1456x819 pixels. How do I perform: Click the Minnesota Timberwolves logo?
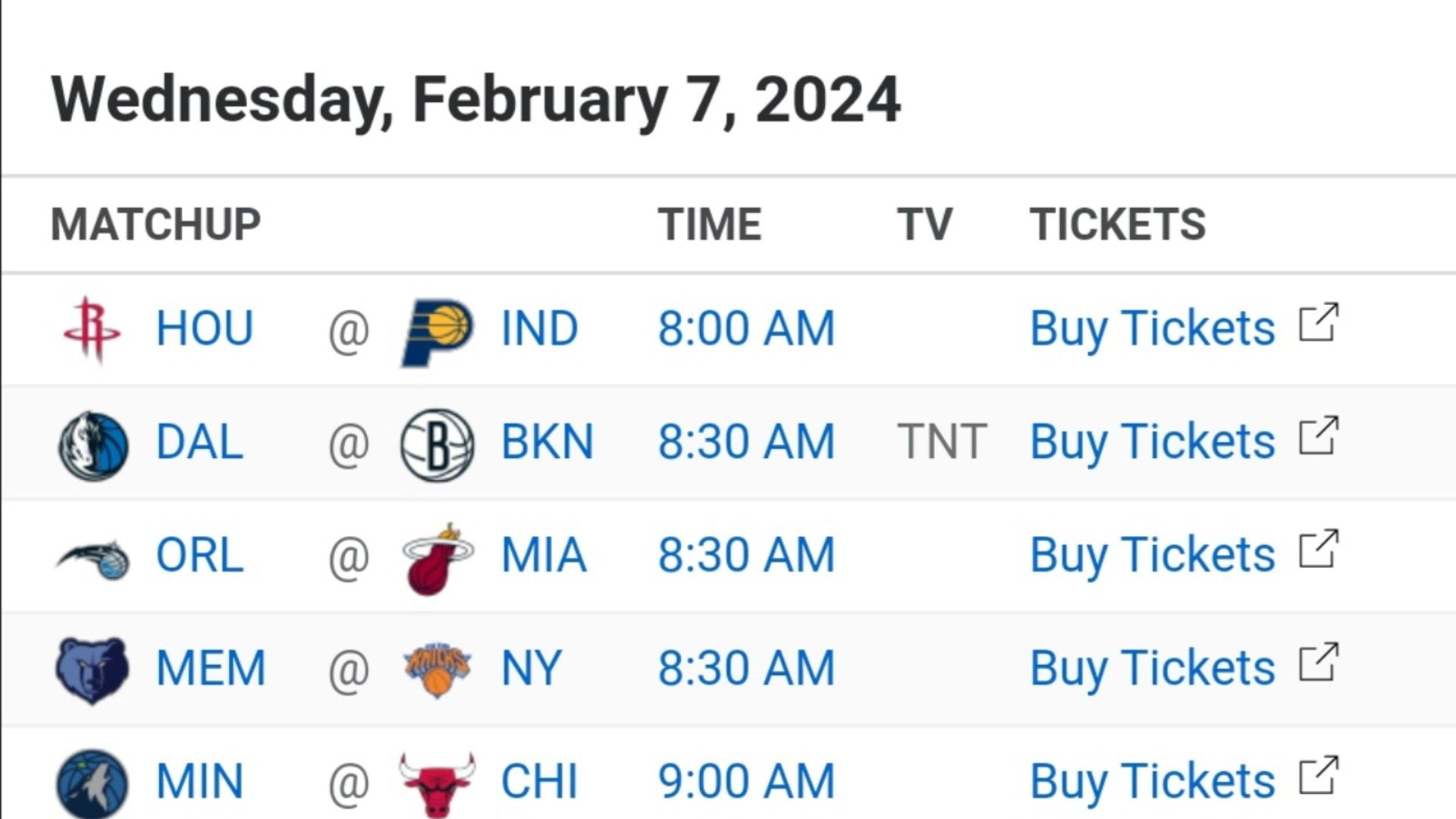(93, 784)
